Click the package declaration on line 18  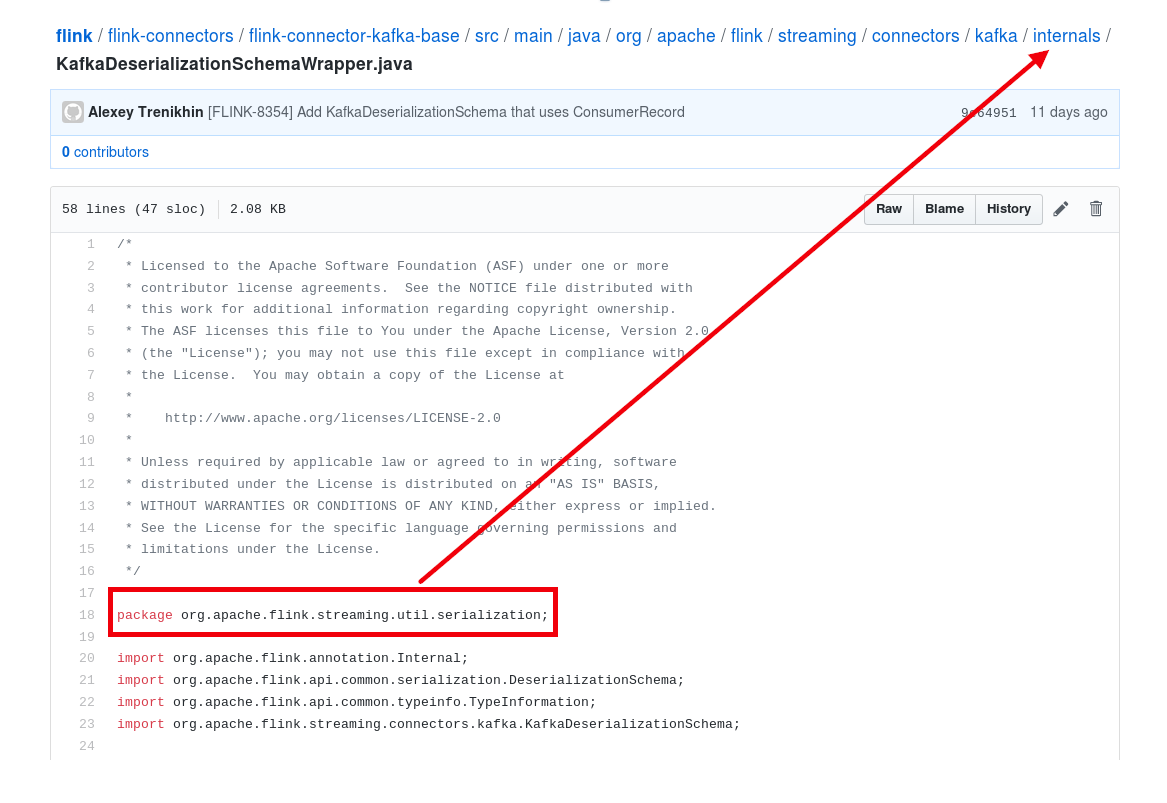[x=332, y=615]
